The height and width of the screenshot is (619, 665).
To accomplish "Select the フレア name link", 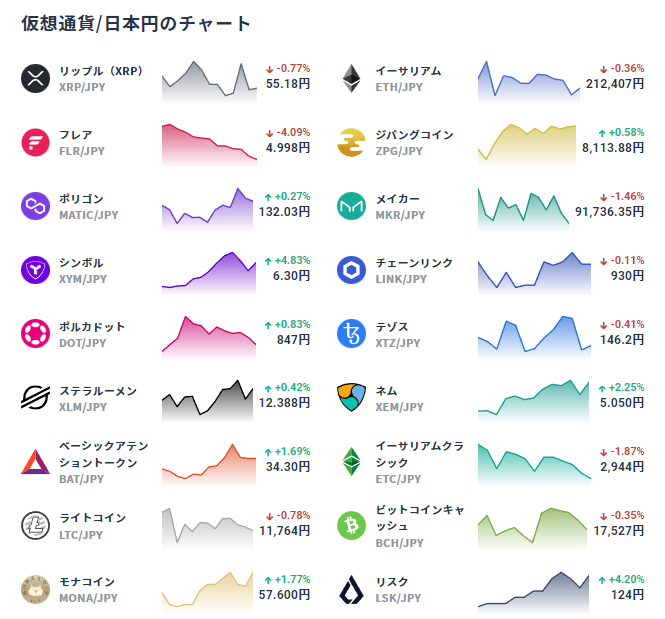I will point(75,135).
